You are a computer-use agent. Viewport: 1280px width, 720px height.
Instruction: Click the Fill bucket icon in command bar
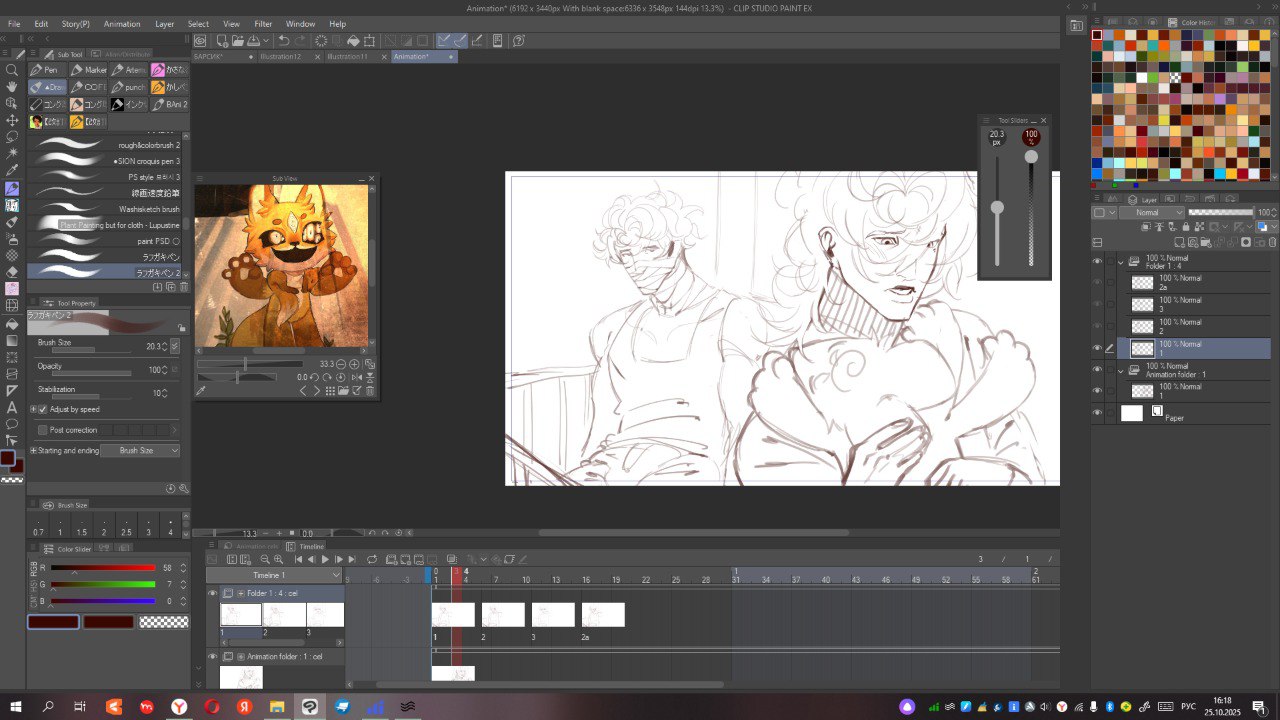(x=353, y=41)
